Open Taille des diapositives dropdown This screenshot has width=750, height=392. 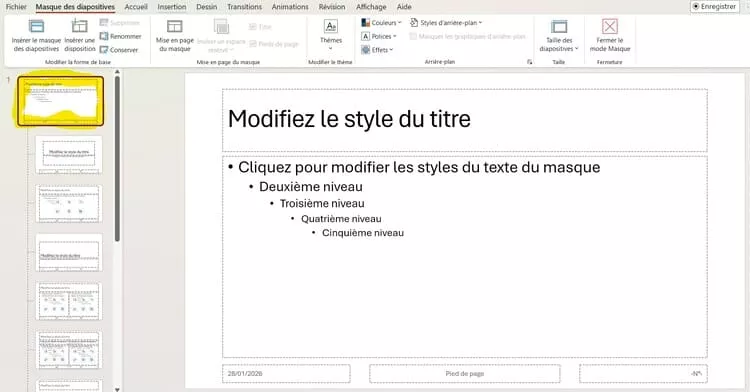559,36
